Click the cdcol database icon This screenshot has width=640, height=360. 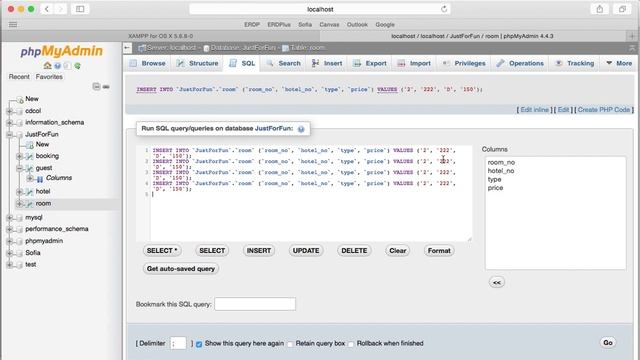(19, 111)
